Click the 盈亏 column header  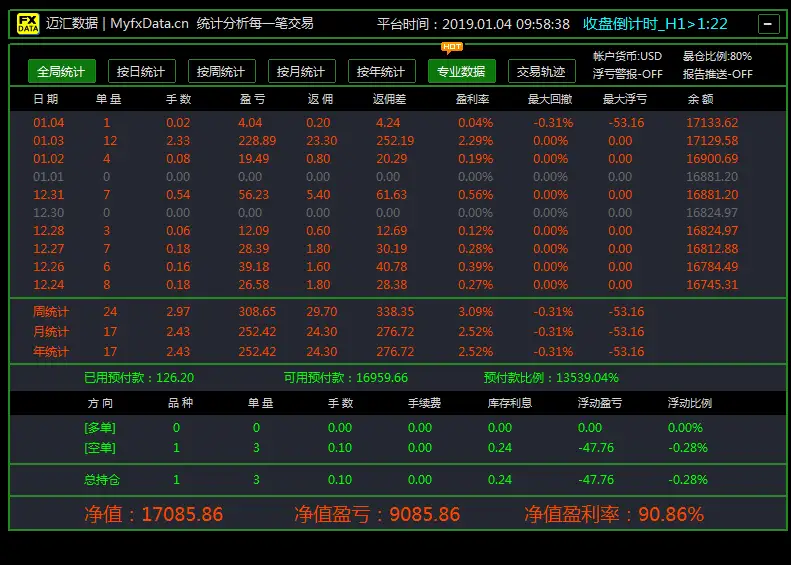(252, 99)
